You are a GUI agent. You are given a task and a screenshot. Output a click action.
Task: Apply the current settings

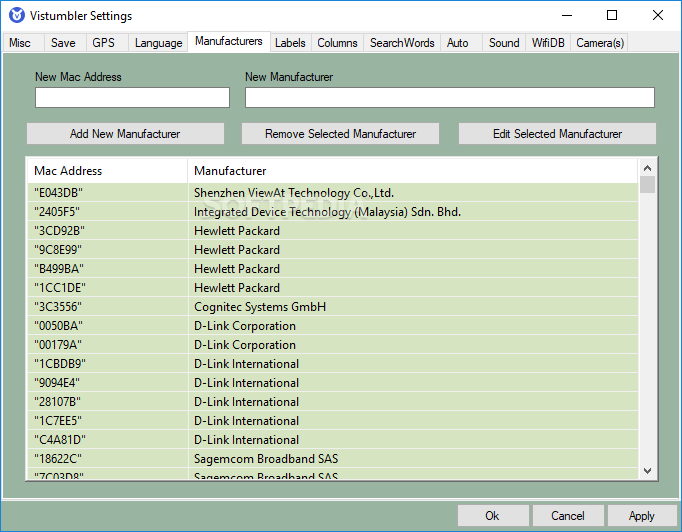coord(642,515)
